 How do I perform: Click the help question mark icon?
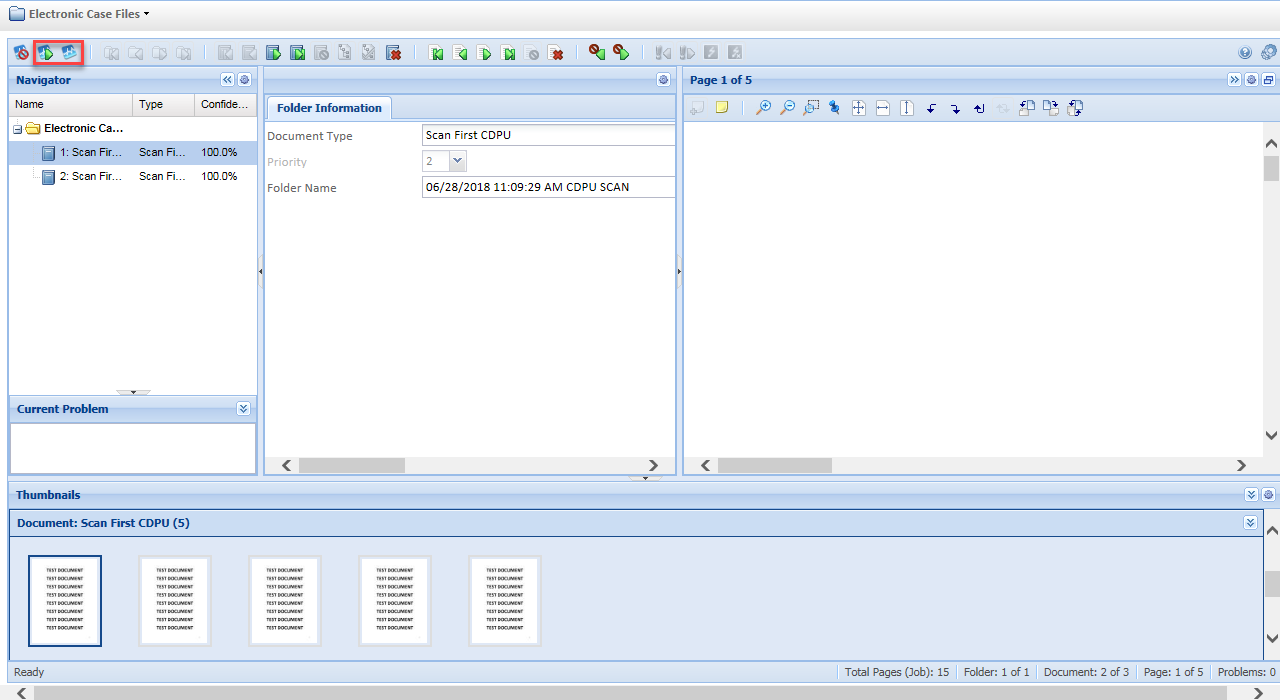click(x=1245, y=53)
